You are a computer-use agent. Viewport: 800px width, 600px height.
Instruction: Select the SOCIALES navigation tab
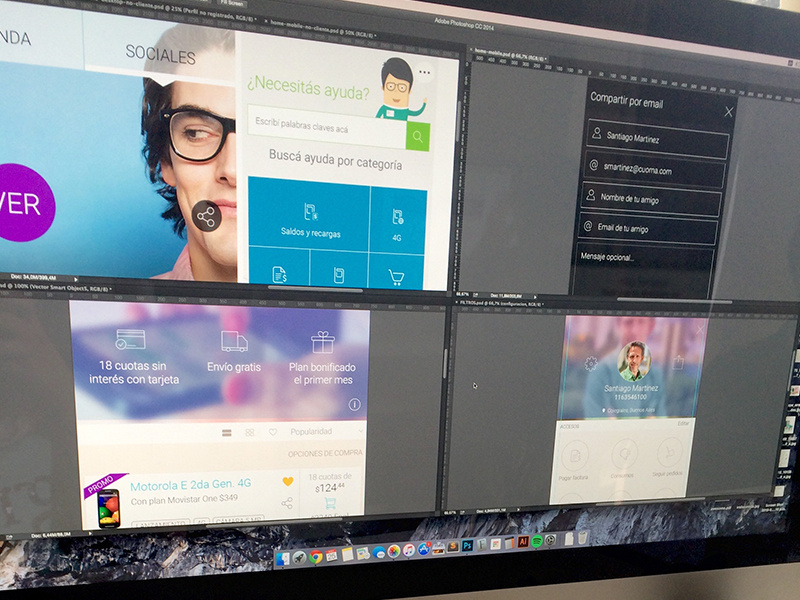(160, 54)
